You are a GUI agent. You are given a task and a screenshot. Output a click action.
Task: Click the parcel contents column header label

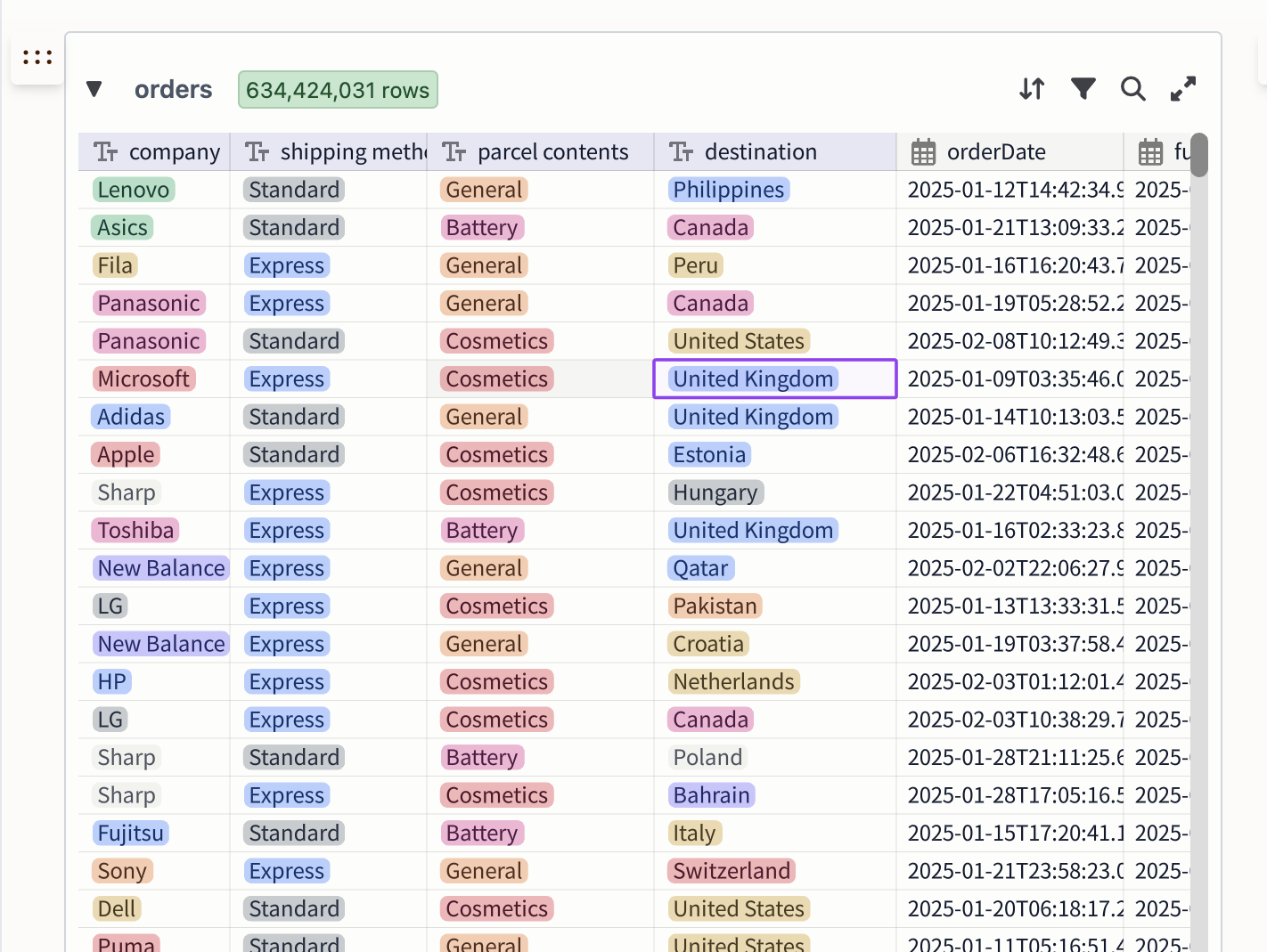click(x=553, y=152)
